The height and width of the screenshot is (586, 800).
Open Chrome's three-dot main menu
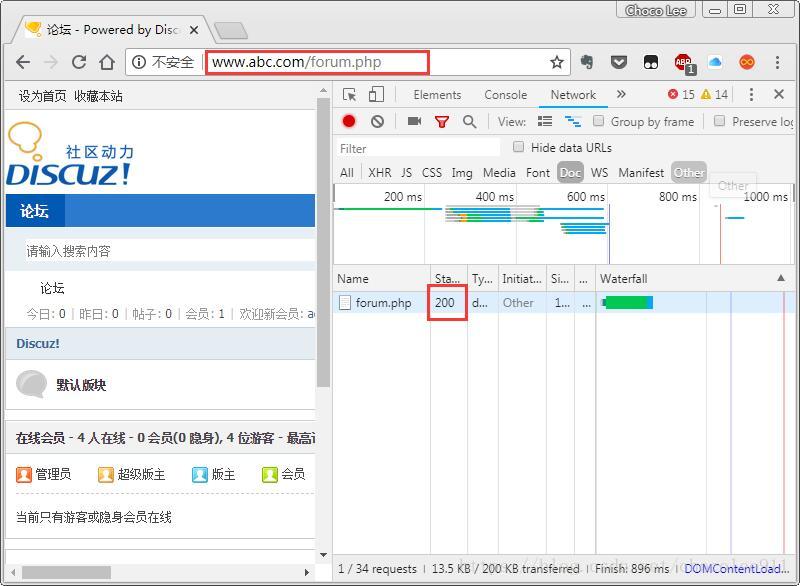click(778, 62)
